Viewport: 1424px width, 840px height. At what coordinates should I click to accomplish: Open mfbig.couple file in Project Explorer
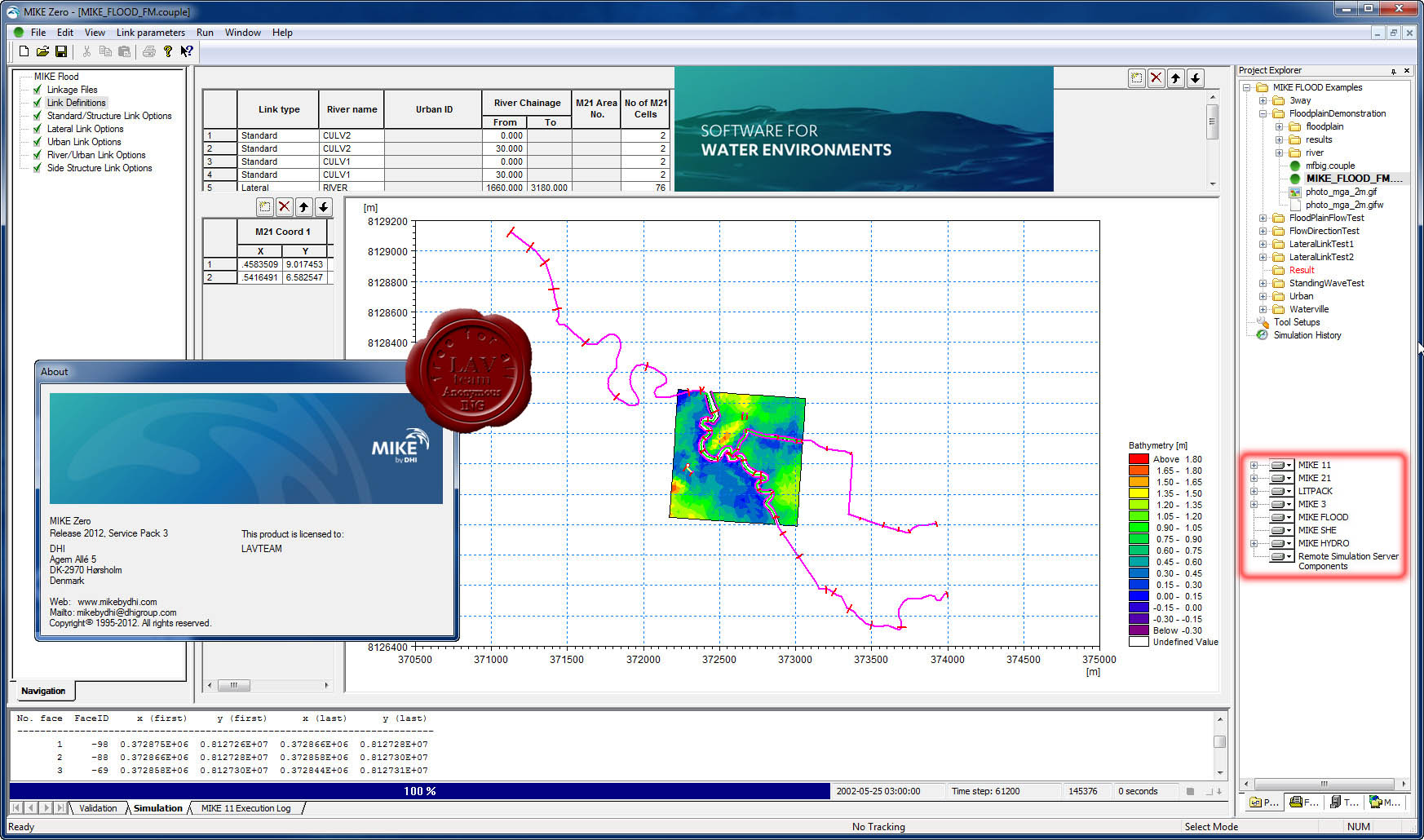pyautogui.click(x=1329, y=166)
